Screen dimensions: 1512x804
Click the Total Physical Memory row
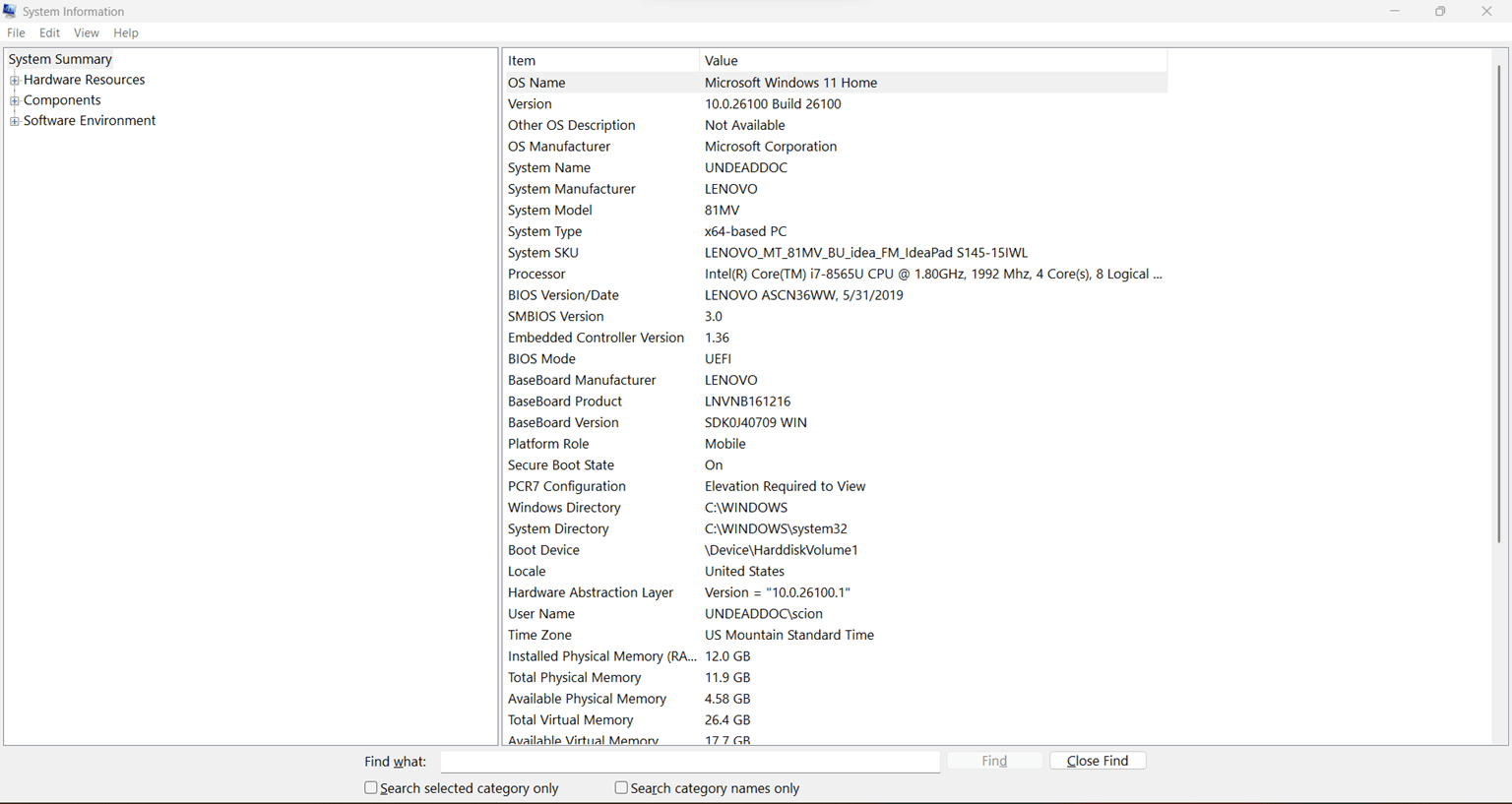pos(835,678)
